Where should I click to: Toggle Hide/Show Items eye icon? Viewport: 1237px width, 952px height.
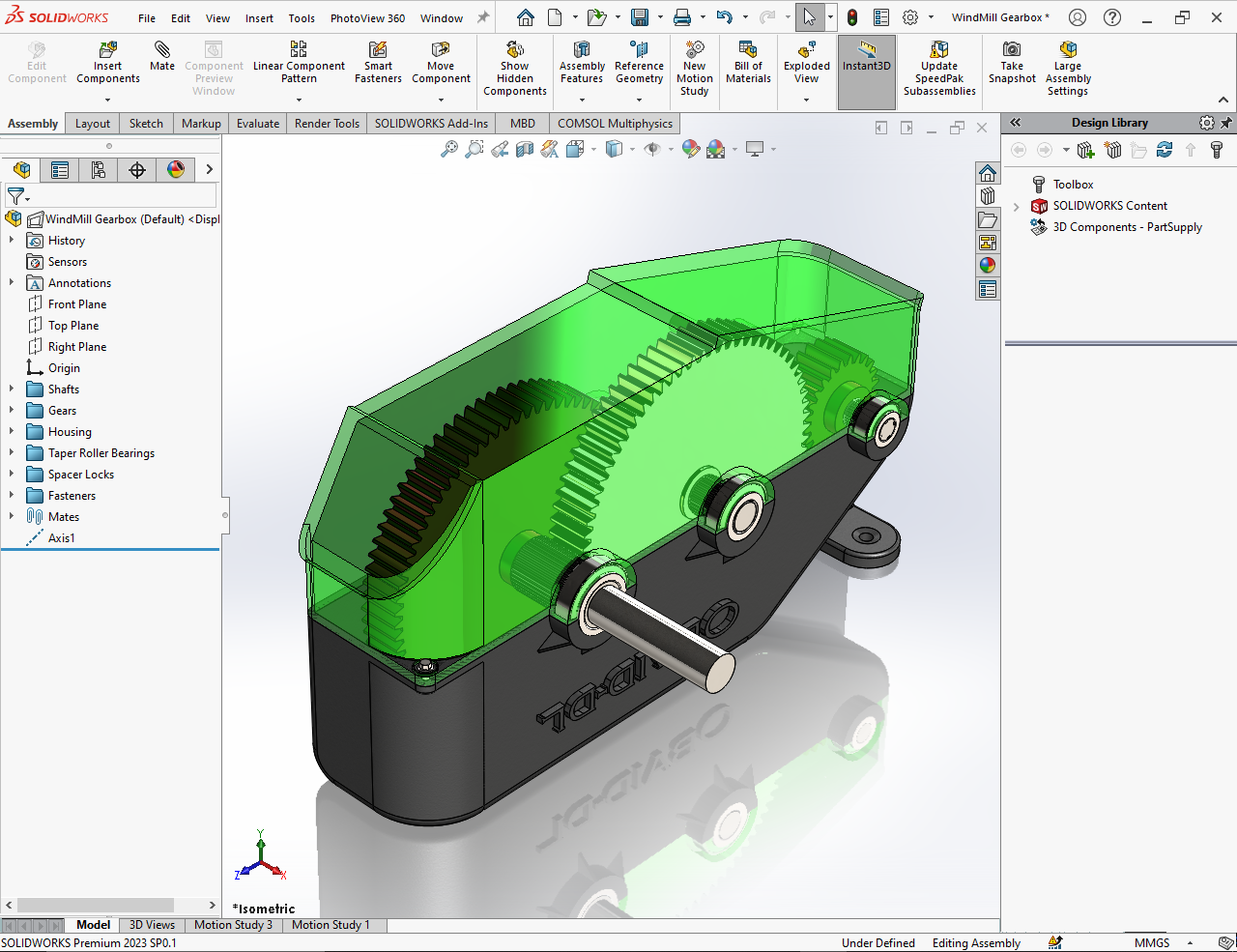coord(652,149)
